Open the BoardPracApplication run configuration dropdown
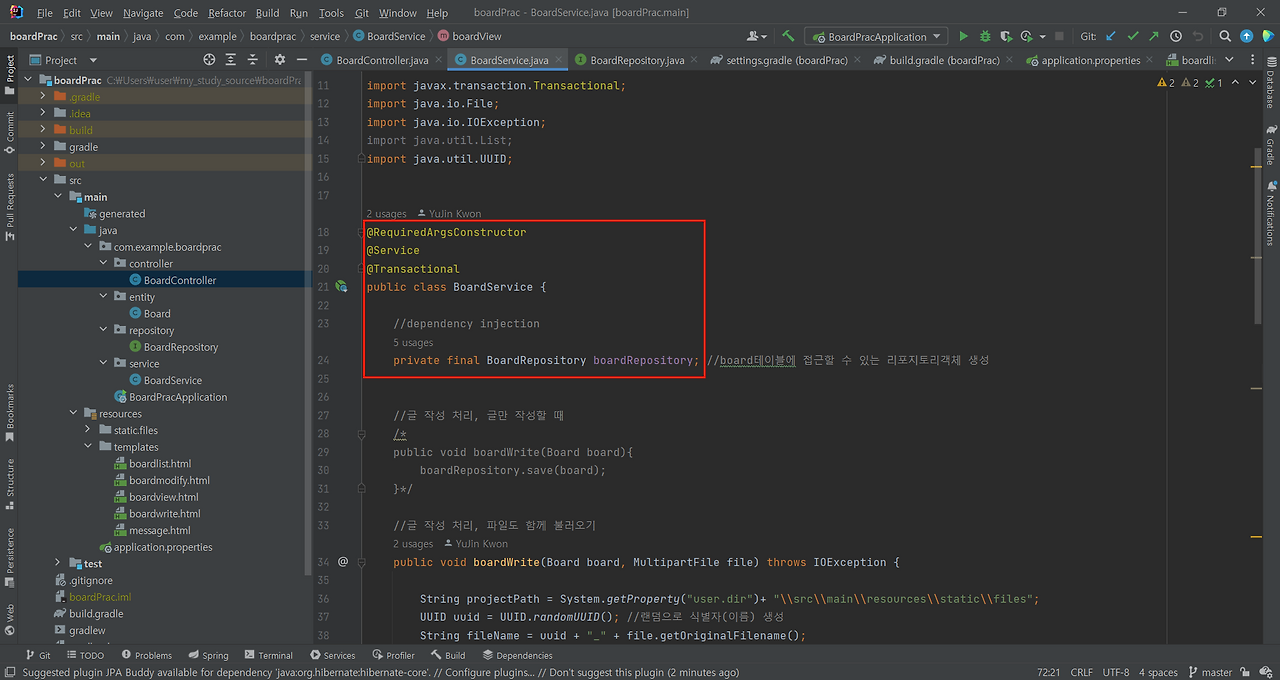Viewport: 1280px width, 680px height. coord(875,36)
